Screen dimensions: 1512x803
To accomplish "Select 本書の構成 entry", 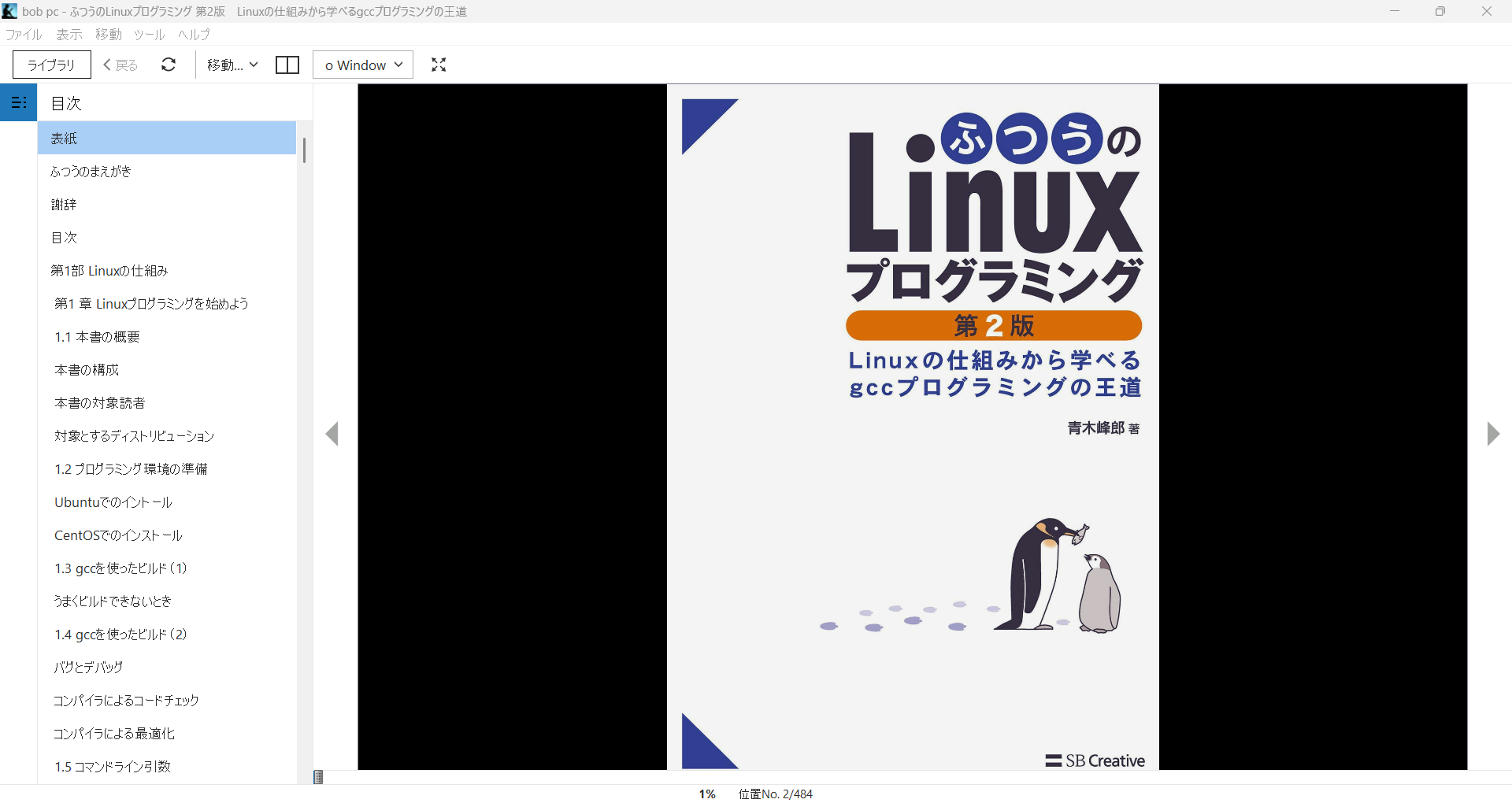I will coord(167,369).
